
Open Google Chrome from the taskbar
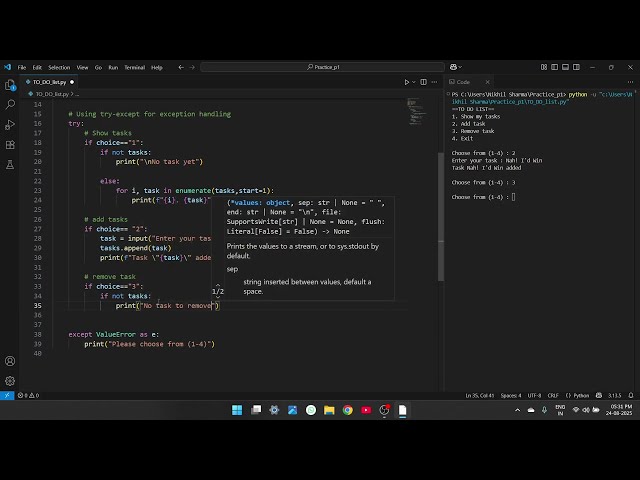(348, 410)
